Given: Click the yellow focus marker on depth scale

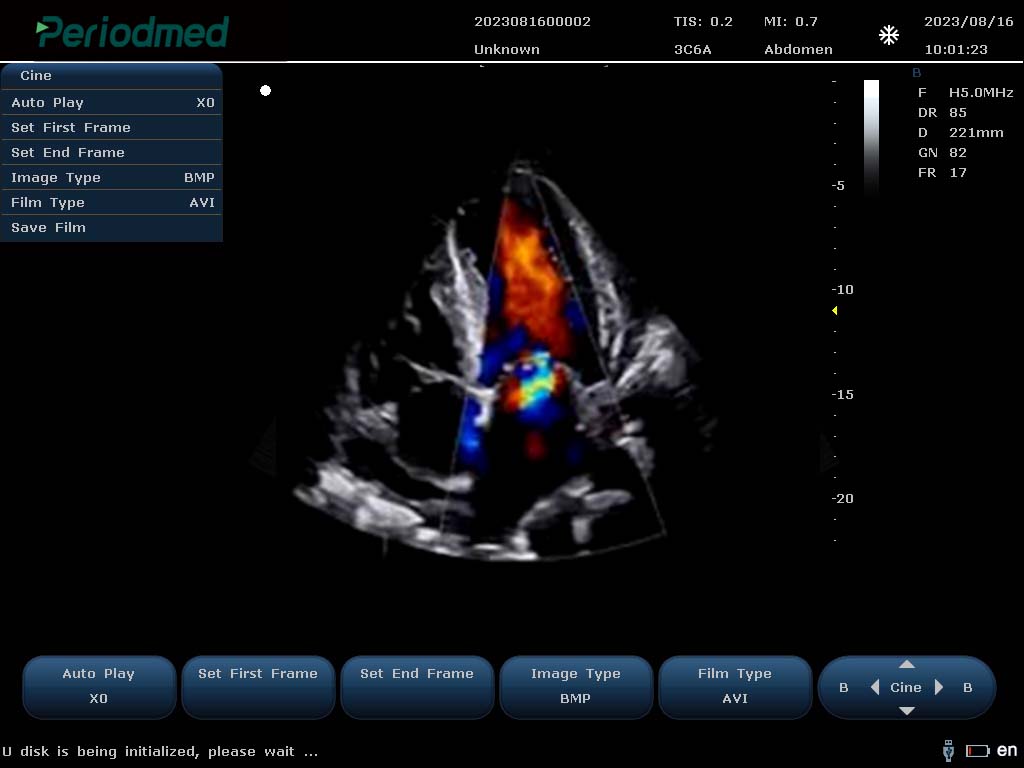Looking at the screenshot, I should coord(835,311).
